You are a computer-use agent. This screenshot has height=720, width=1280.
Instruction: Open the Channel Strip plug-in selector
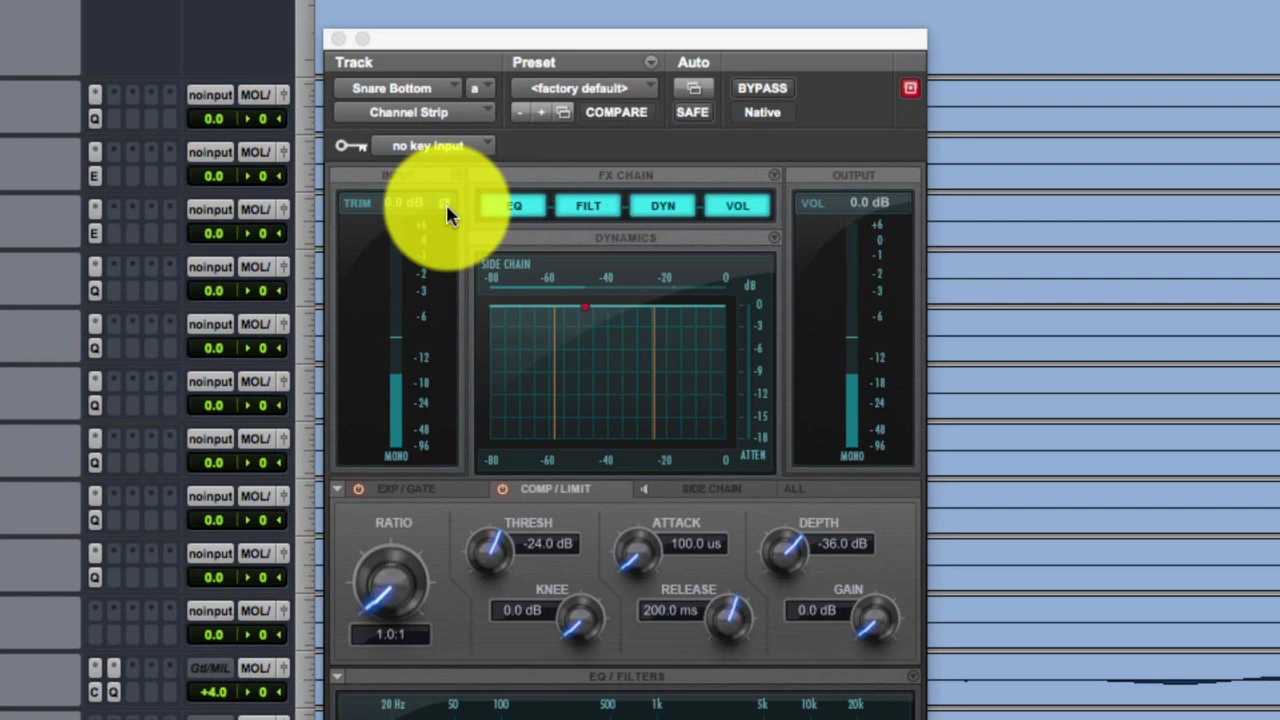(415, 112)
